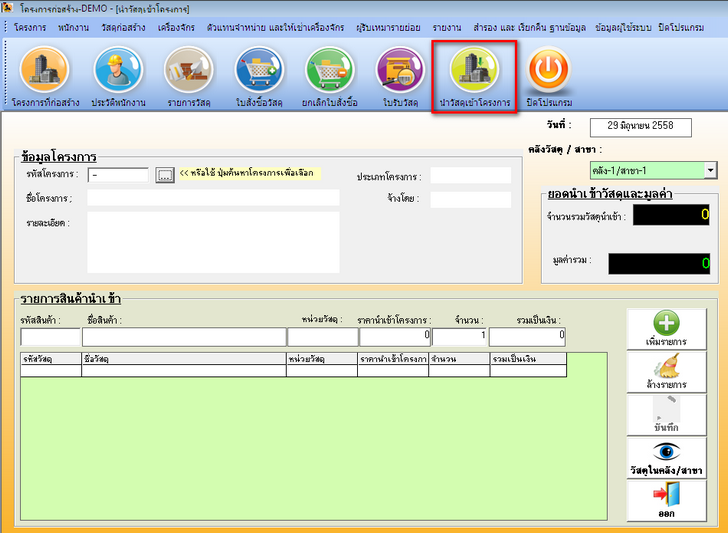Click the yellow project search hint text
This screenshot has height=533, width=728.
click(249, 173)
